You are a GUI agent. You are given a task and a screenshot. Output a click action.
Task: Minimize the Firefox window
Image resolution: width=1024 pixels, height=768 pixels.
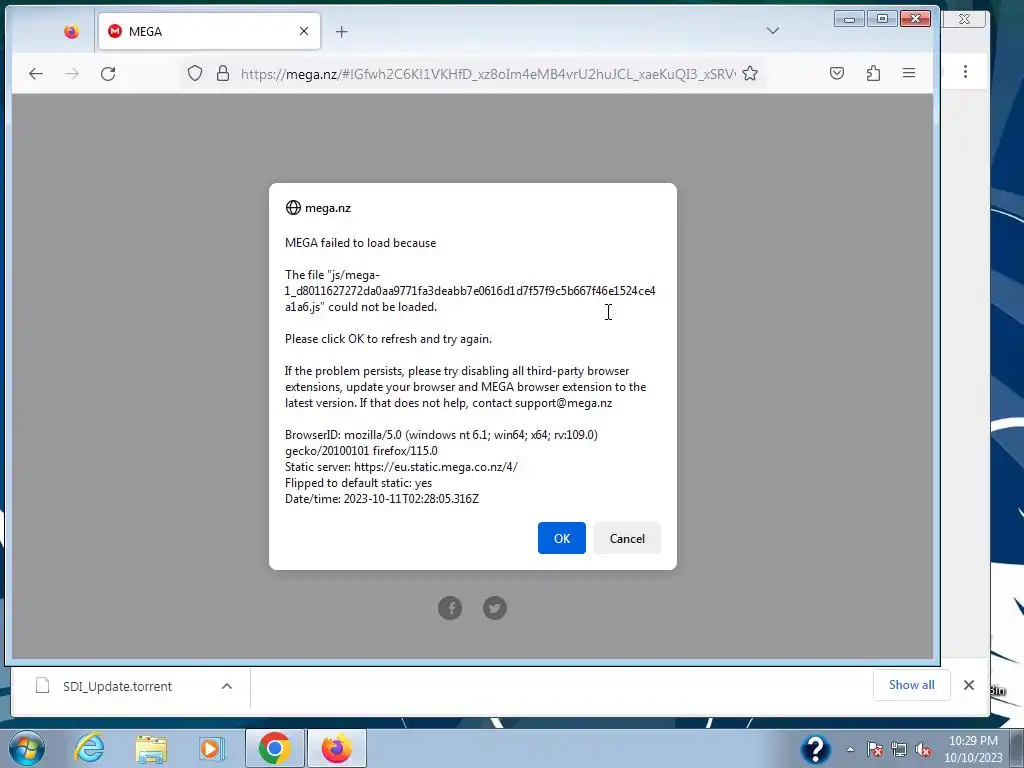[849, 19]
